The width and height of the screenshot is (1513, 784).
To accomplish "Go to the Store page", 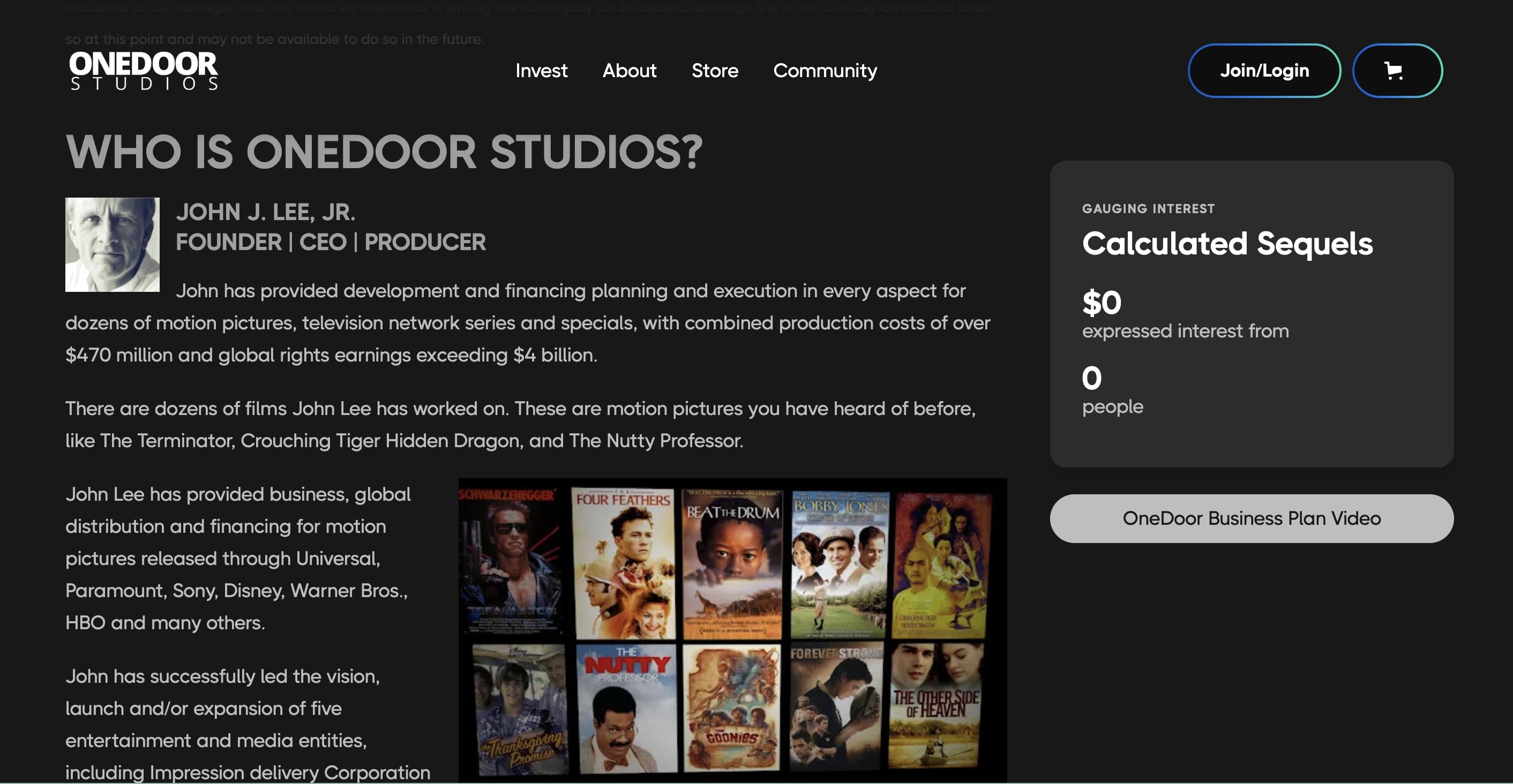I will (714, 71).
